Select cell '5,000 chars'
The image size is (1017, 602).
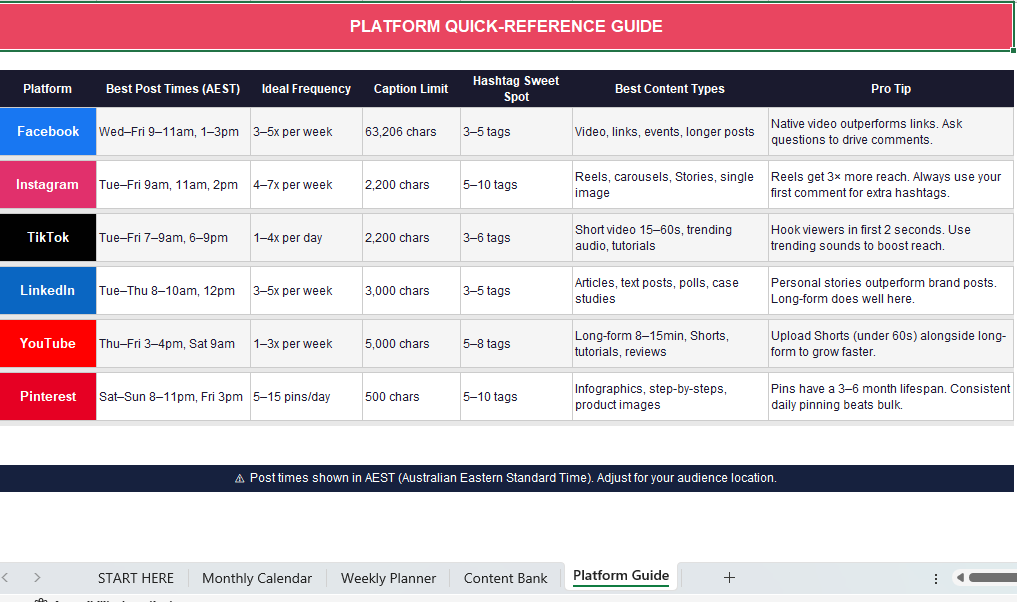(411, 344)
